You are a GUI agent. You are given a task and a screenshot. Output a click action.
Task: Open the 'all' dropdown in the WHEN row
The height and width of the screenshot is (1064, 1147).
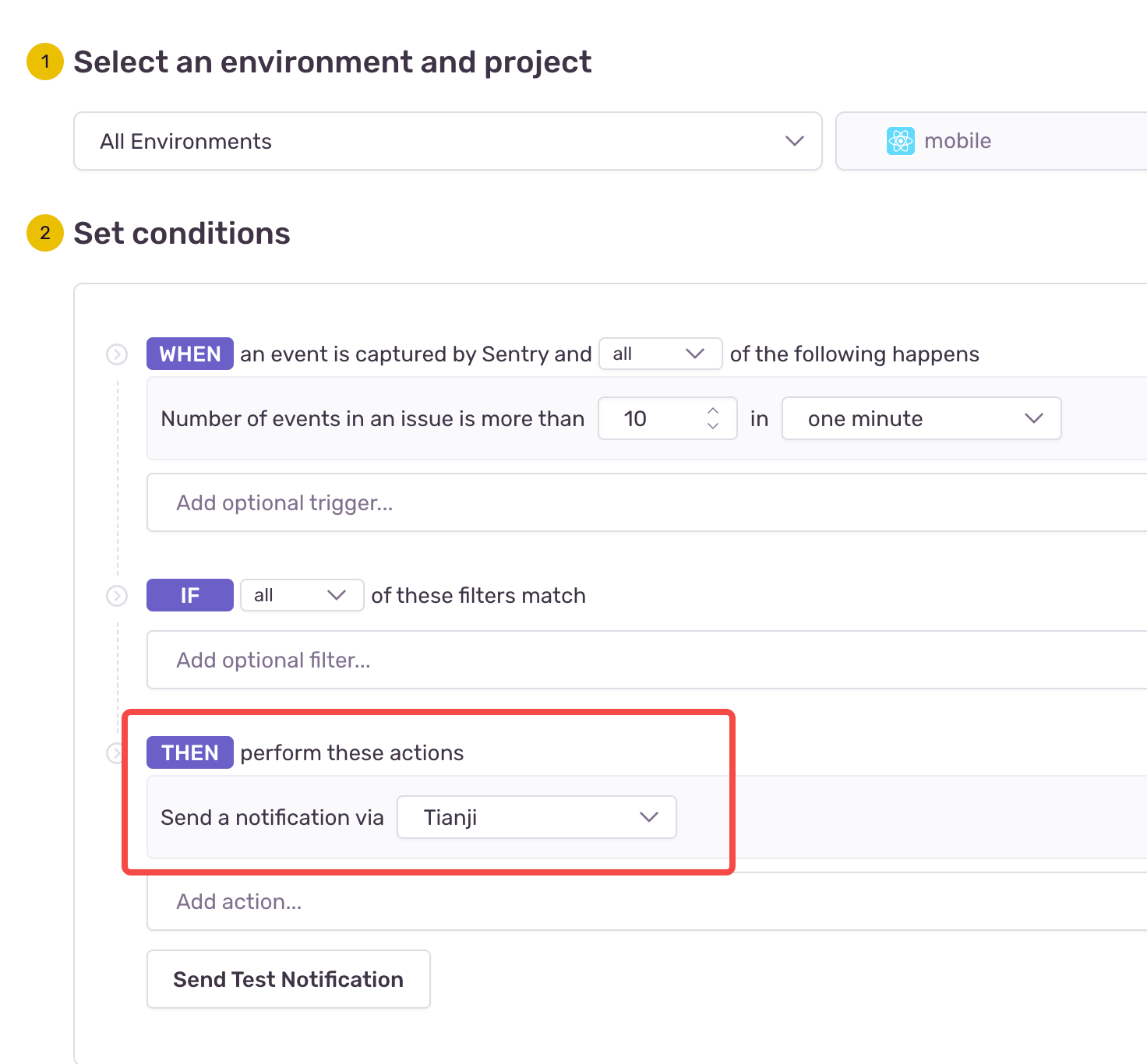(659, 354)
